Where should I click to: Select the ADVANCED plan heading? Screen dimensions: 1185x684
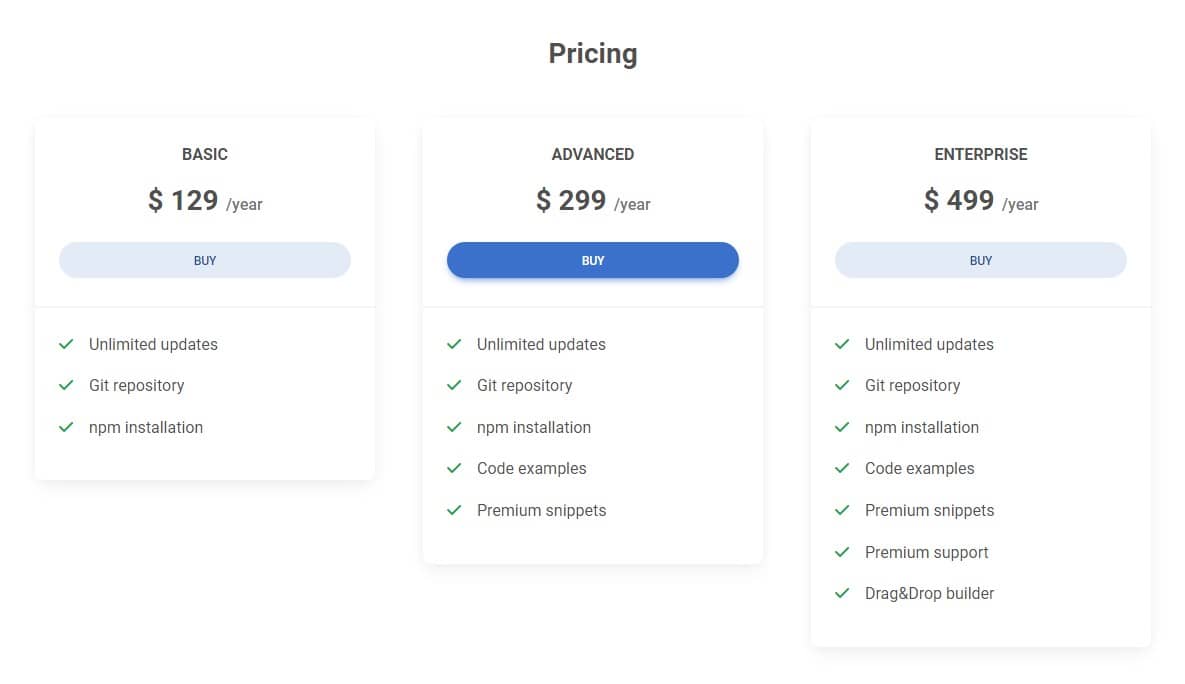[x=592, y=154]
